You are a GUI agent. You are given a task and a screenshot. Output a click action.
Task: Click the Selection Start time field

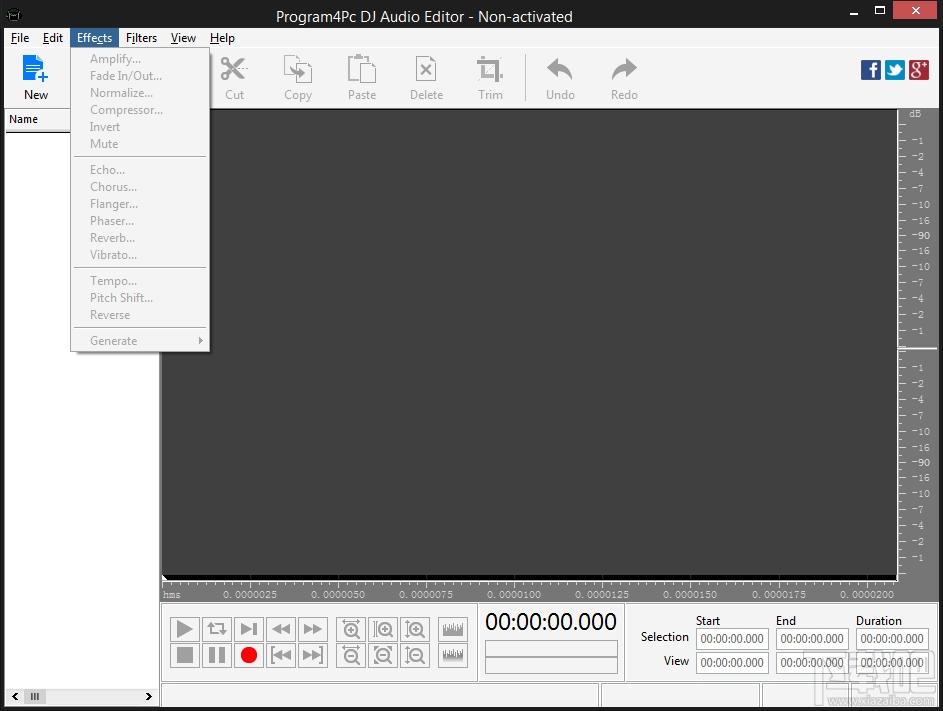(732, 639)
